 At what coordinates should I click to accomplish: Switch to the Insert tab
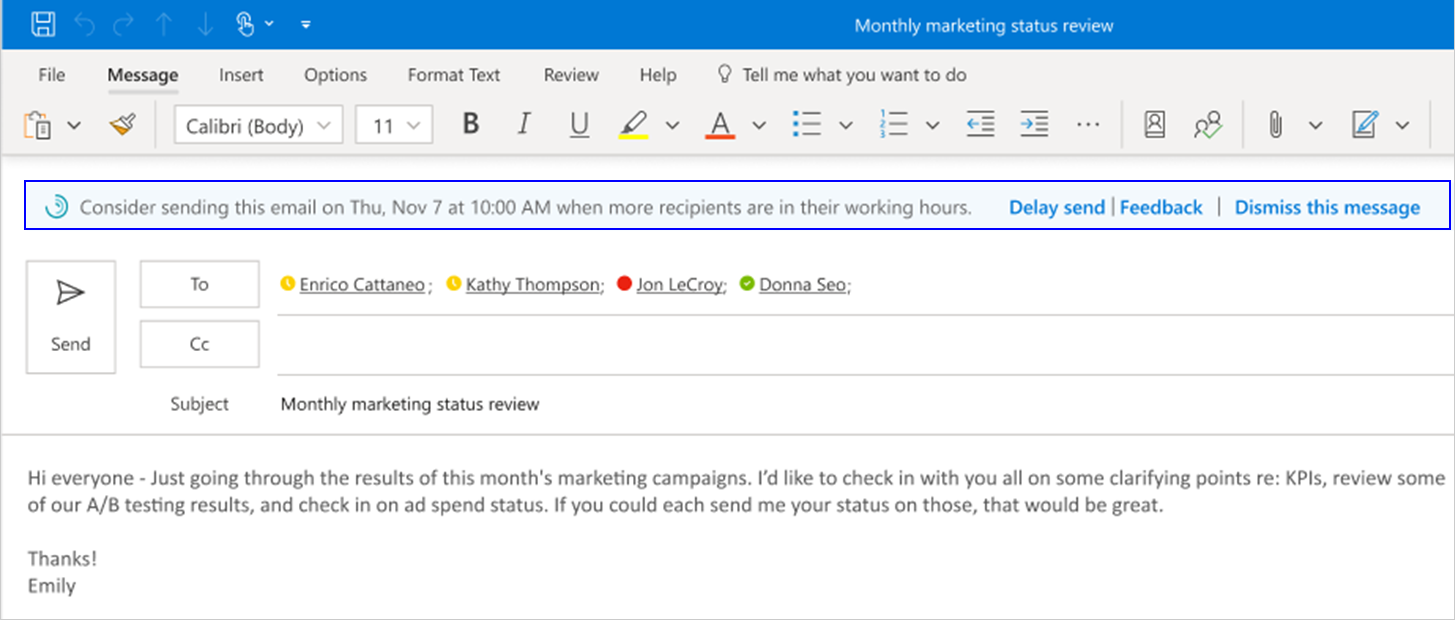[x=241, y=75]
